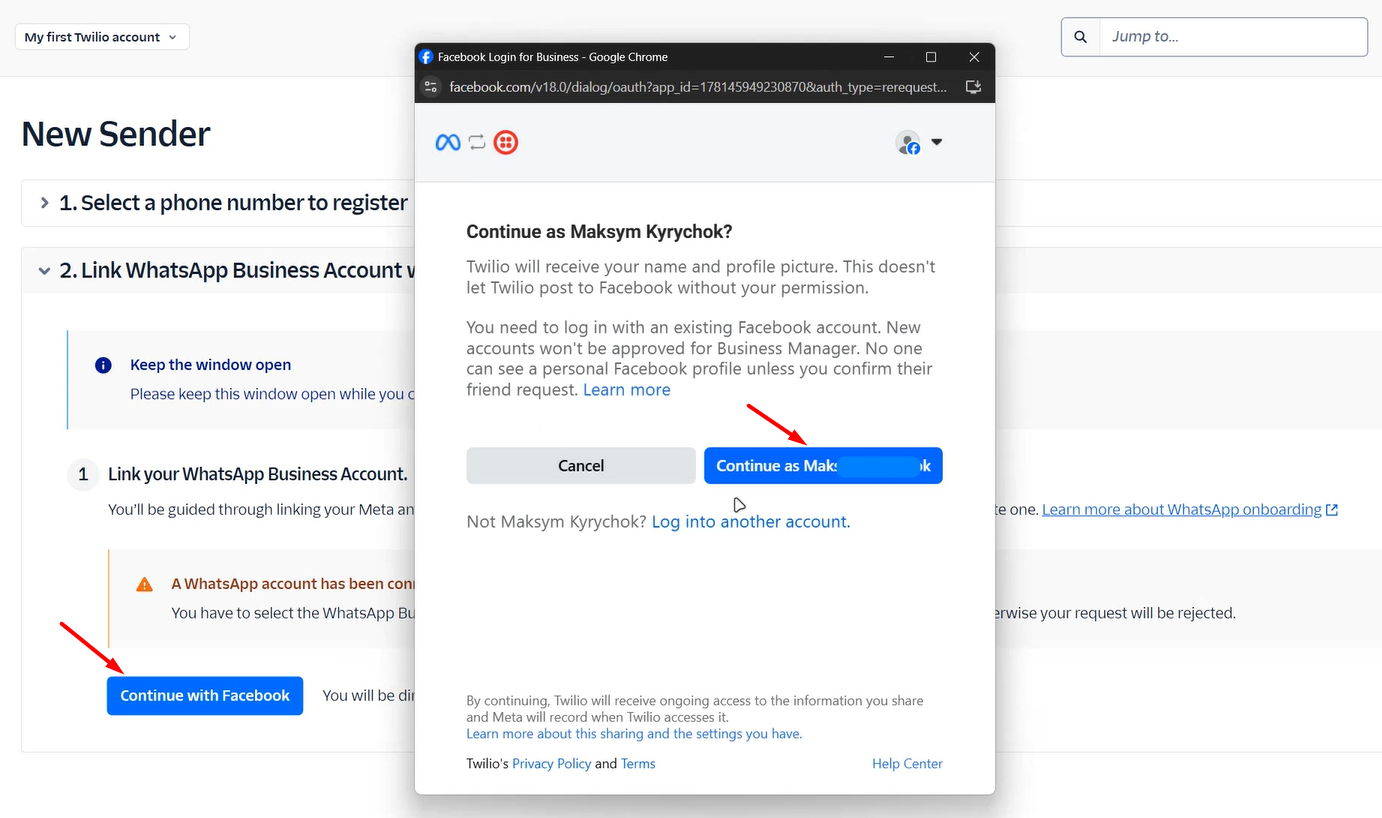Click Log into another account link

(750, 522)
